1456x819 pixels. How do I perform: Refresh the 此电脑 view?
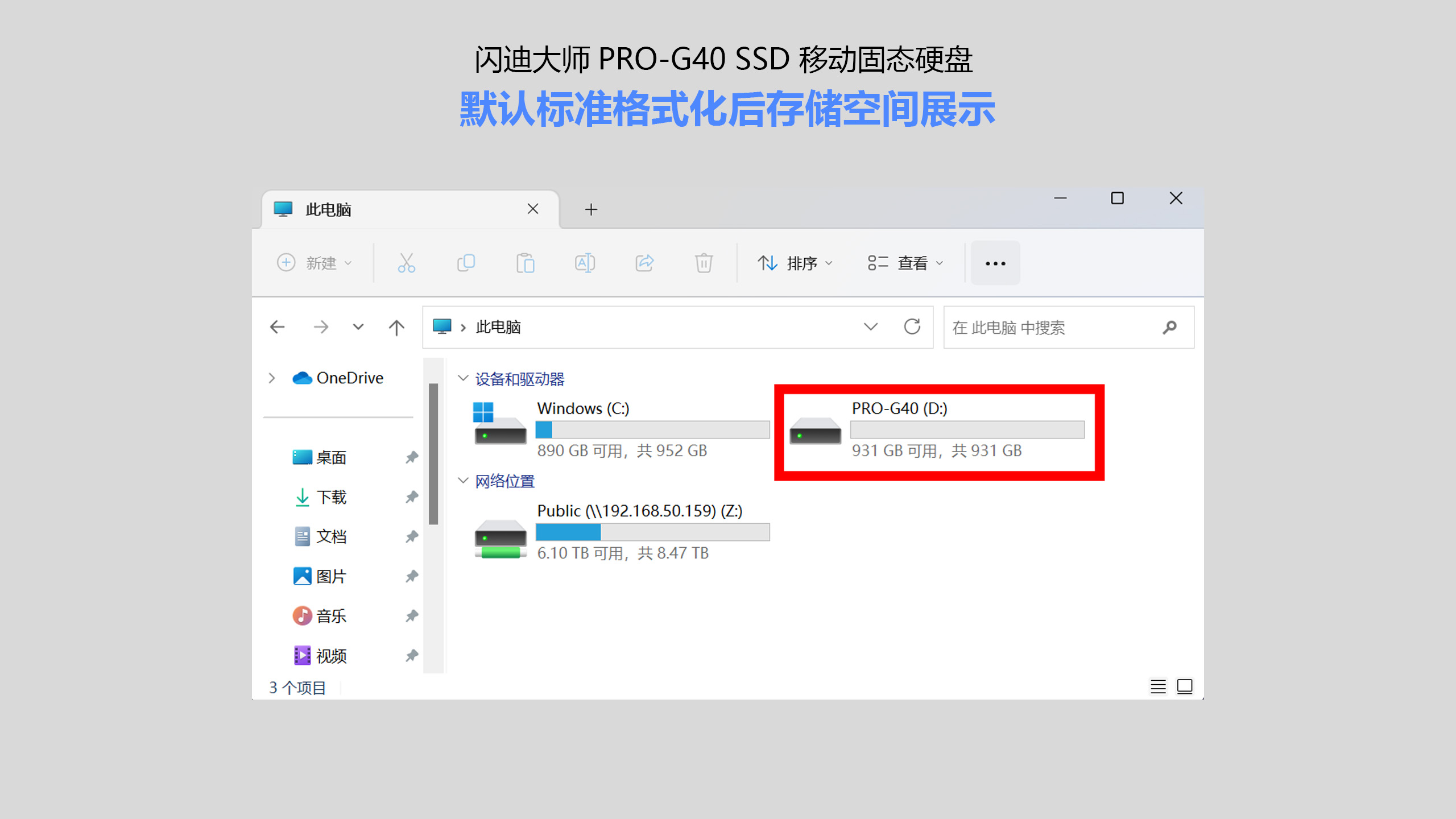click(x=912, y=327)
